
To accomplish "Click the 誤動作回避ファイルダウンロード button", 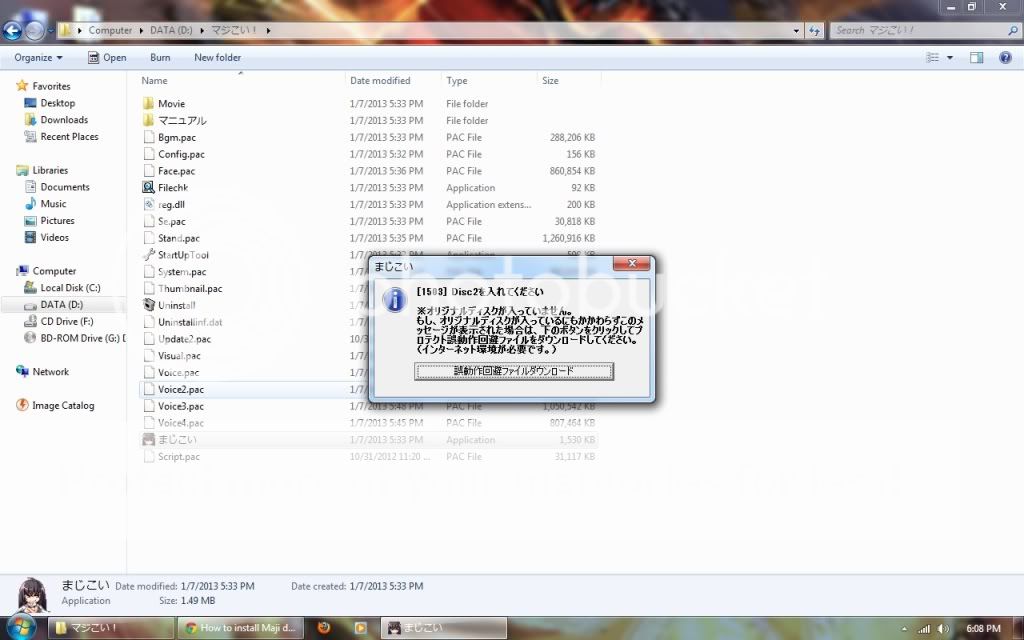I will pos(514,371).
